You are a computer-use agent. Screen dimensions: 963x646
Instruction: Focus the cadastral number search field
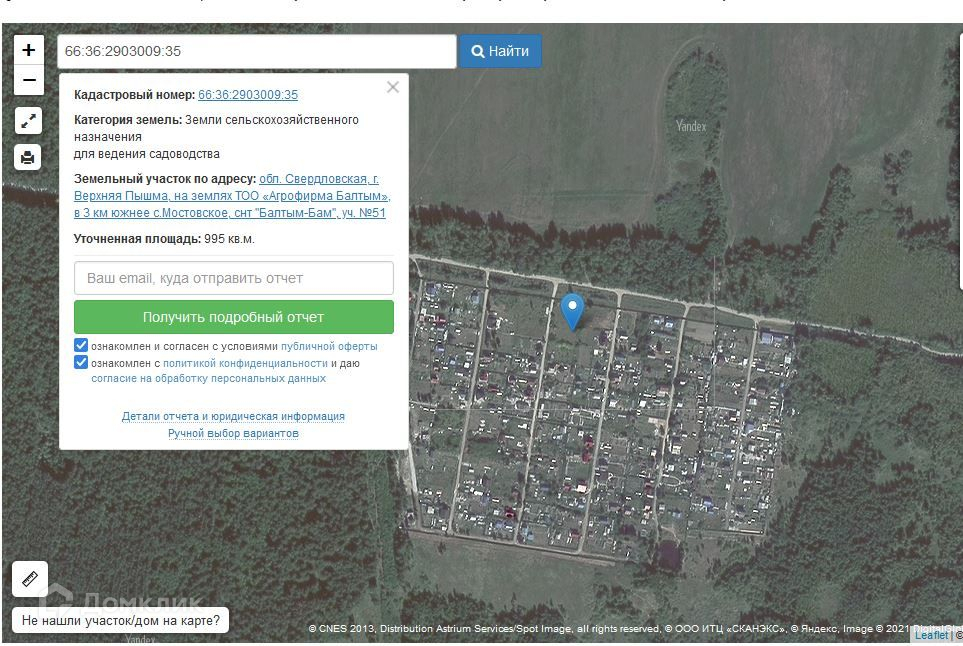tap(257, 51)
